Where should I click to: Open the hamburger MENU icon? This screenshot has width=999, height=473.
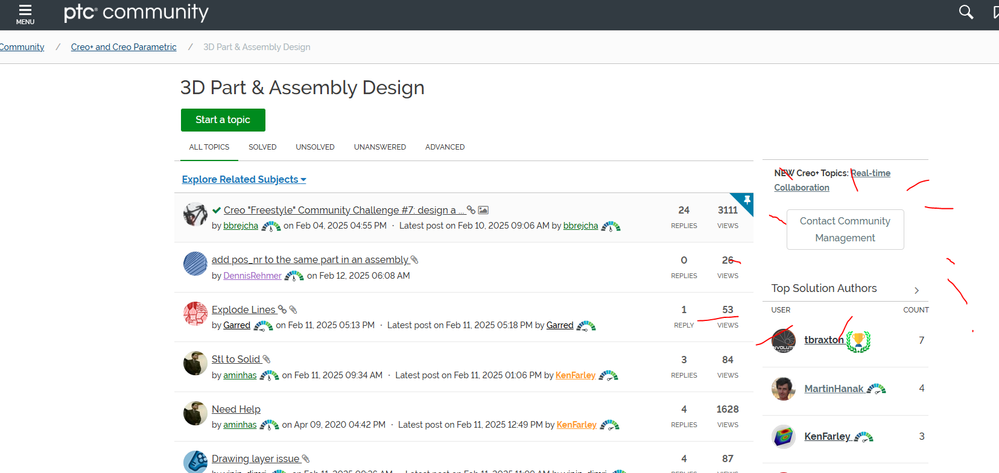click(25, 13)
